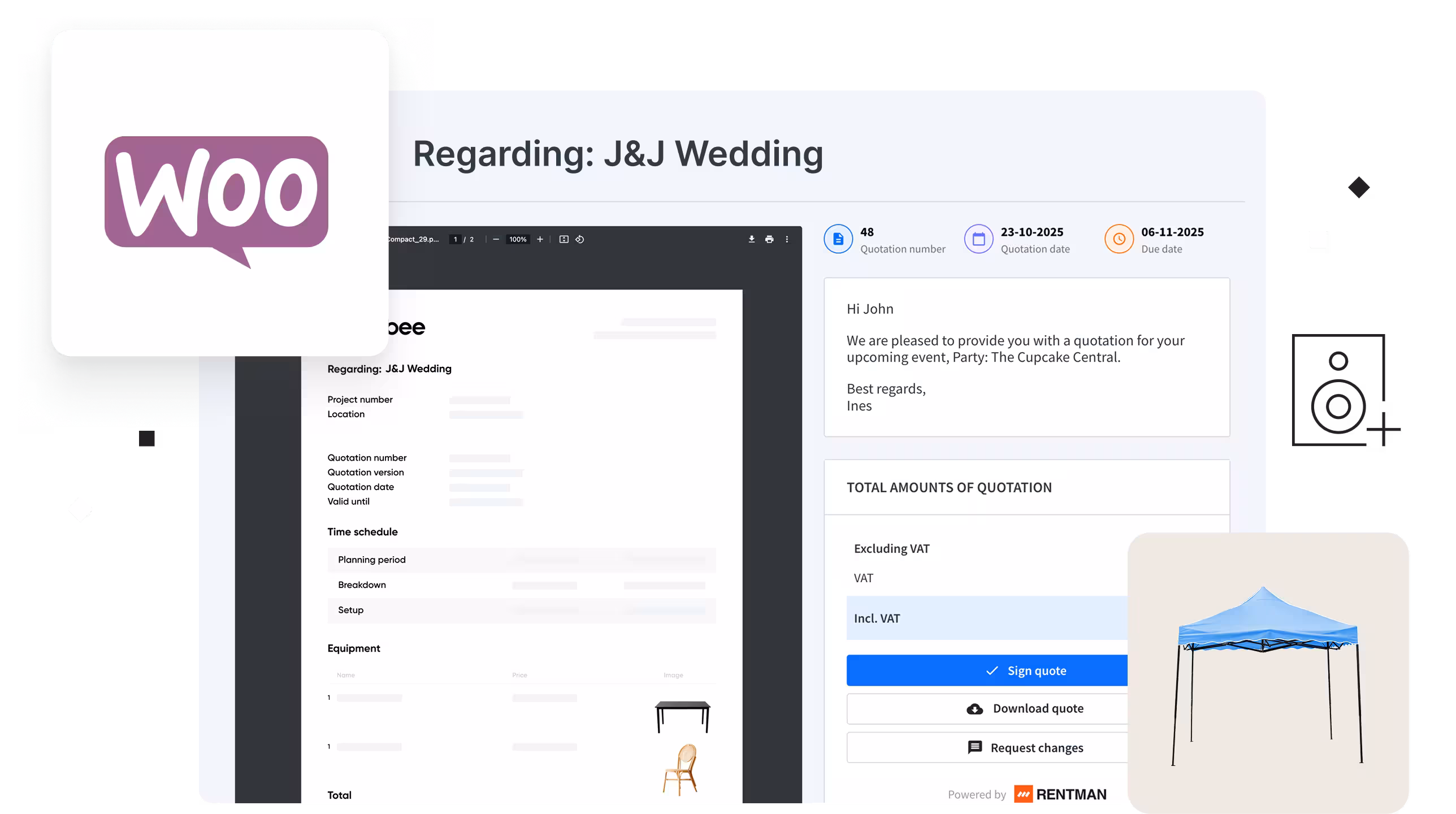Viewport: 1456px width, 814px height.
Task: Click the PDF page number field
Action: (455, 239)
